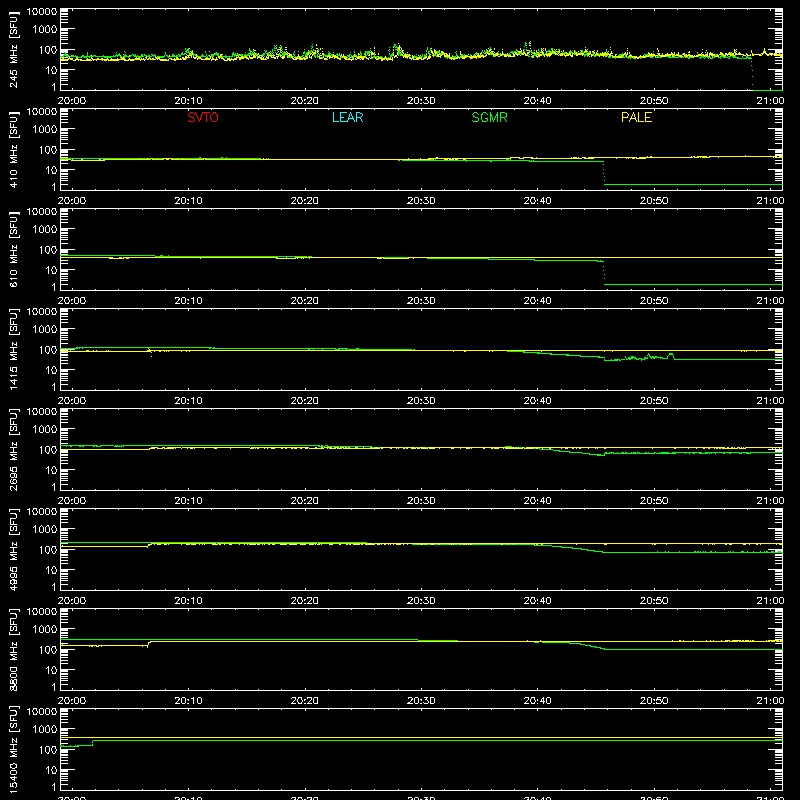This screenshot has width=800, height=800.
Task: Click the cyan LEAR station label
Action: click(347, 117)
